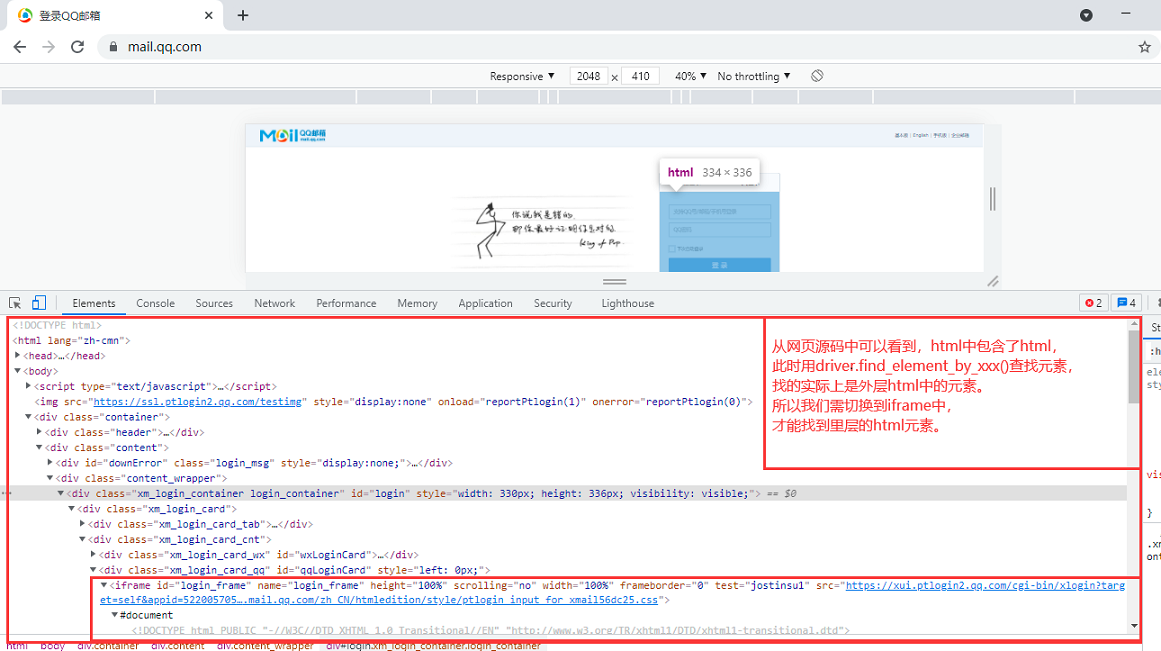Expand the div class="header" node

[x=39, y=432]
